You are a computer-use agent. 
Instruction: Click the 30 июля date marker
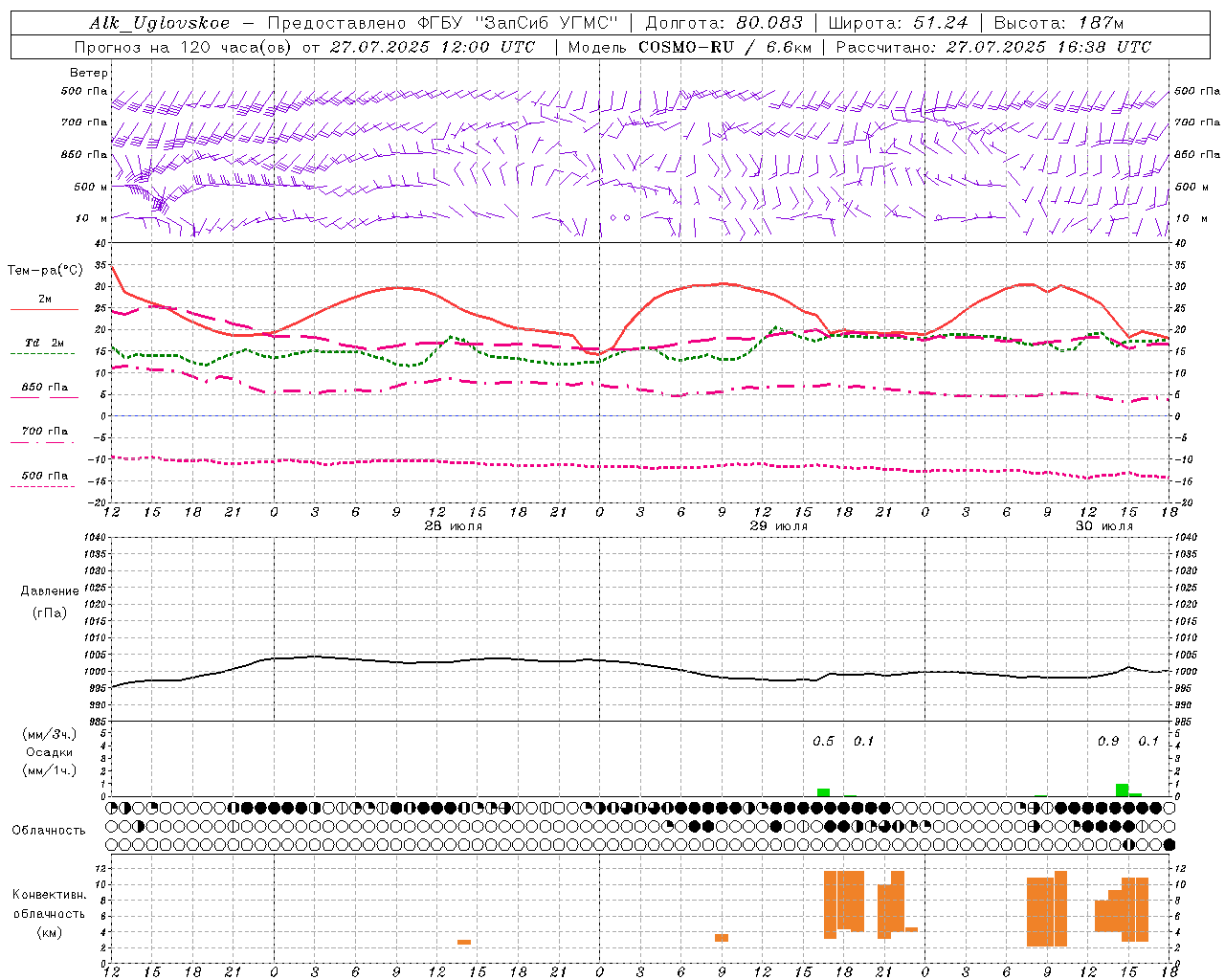point(1103,526)
